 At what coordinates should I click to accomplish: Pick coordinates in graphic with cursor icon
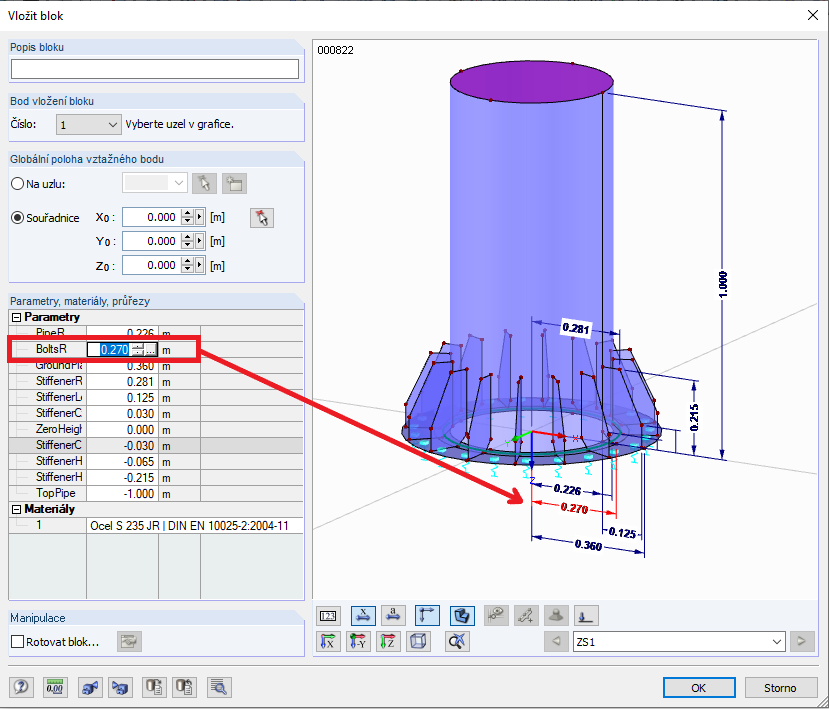(x=262, y=218)
